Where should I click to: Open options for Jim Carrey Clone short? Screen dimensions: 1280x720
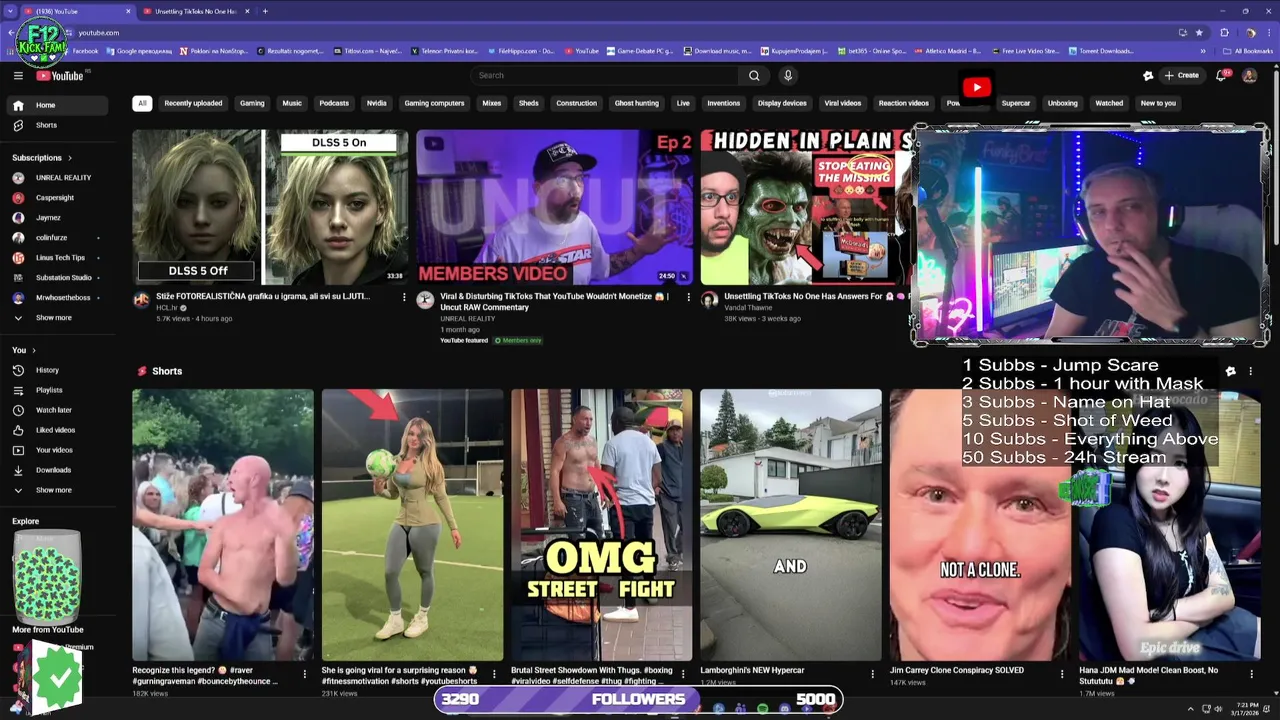click(x=1062, y=674)
